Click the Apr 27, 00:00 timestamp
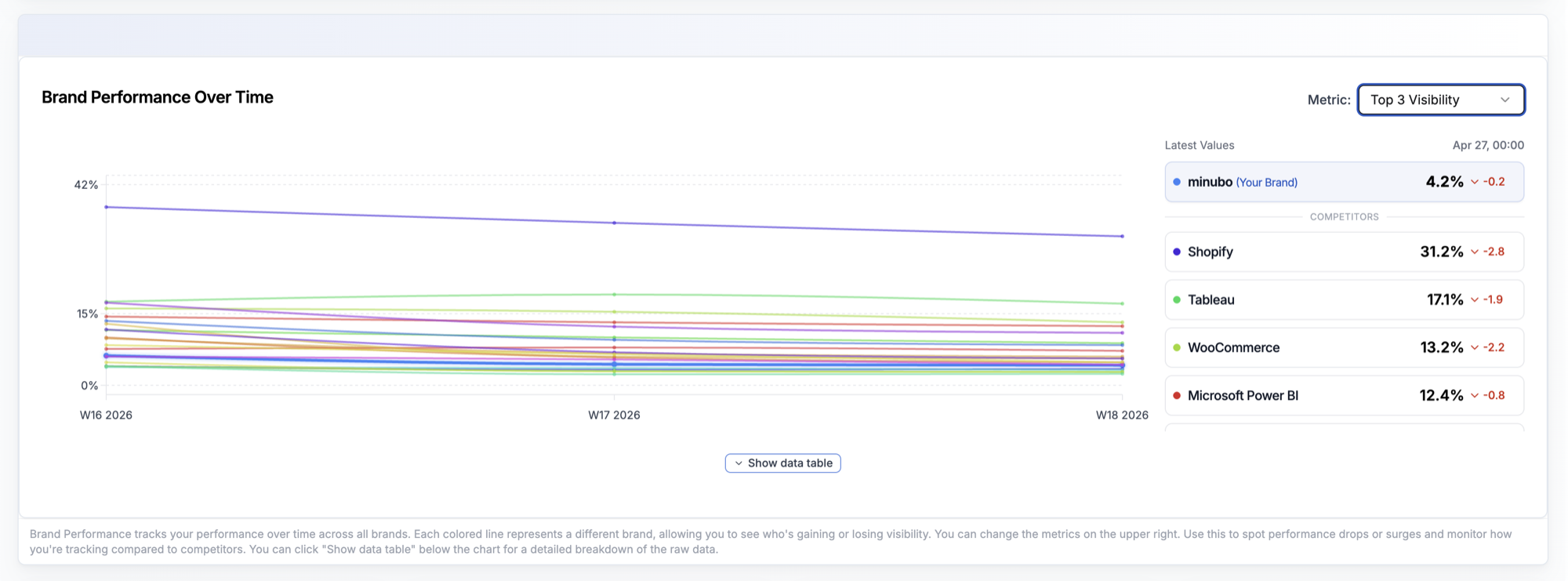1568x581 pixels. [x=1488, y=145]
